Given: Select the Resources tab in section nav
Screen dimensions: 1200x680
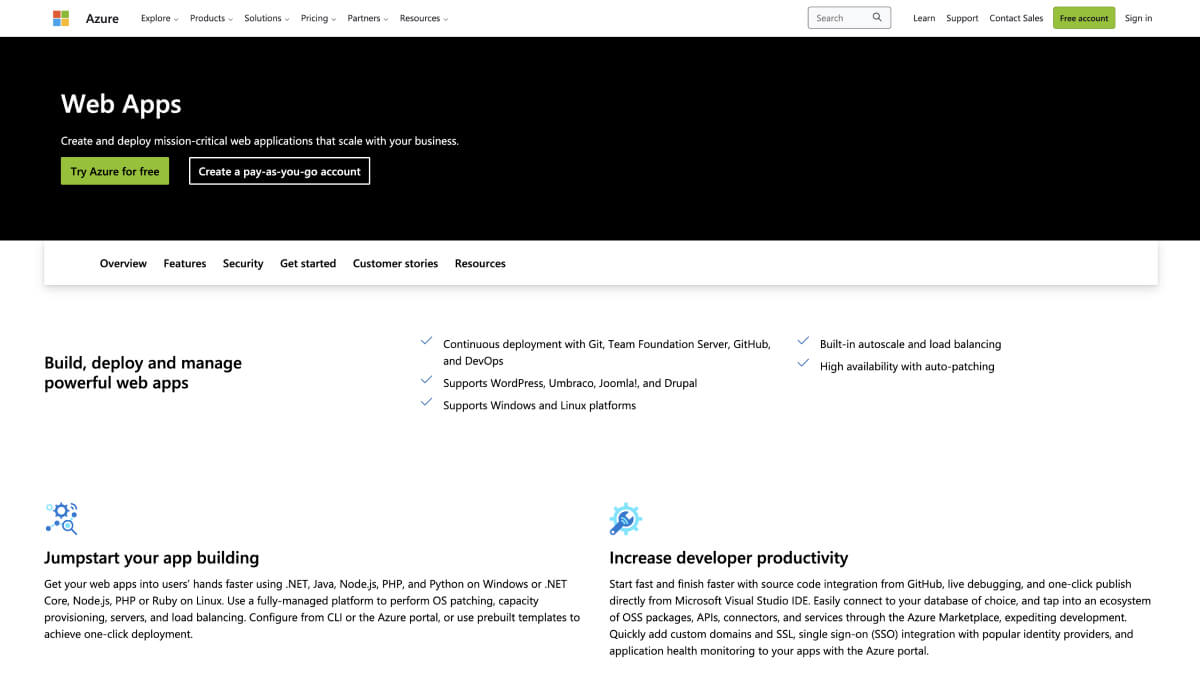Looking at the screenshot, I should (480, 264).
